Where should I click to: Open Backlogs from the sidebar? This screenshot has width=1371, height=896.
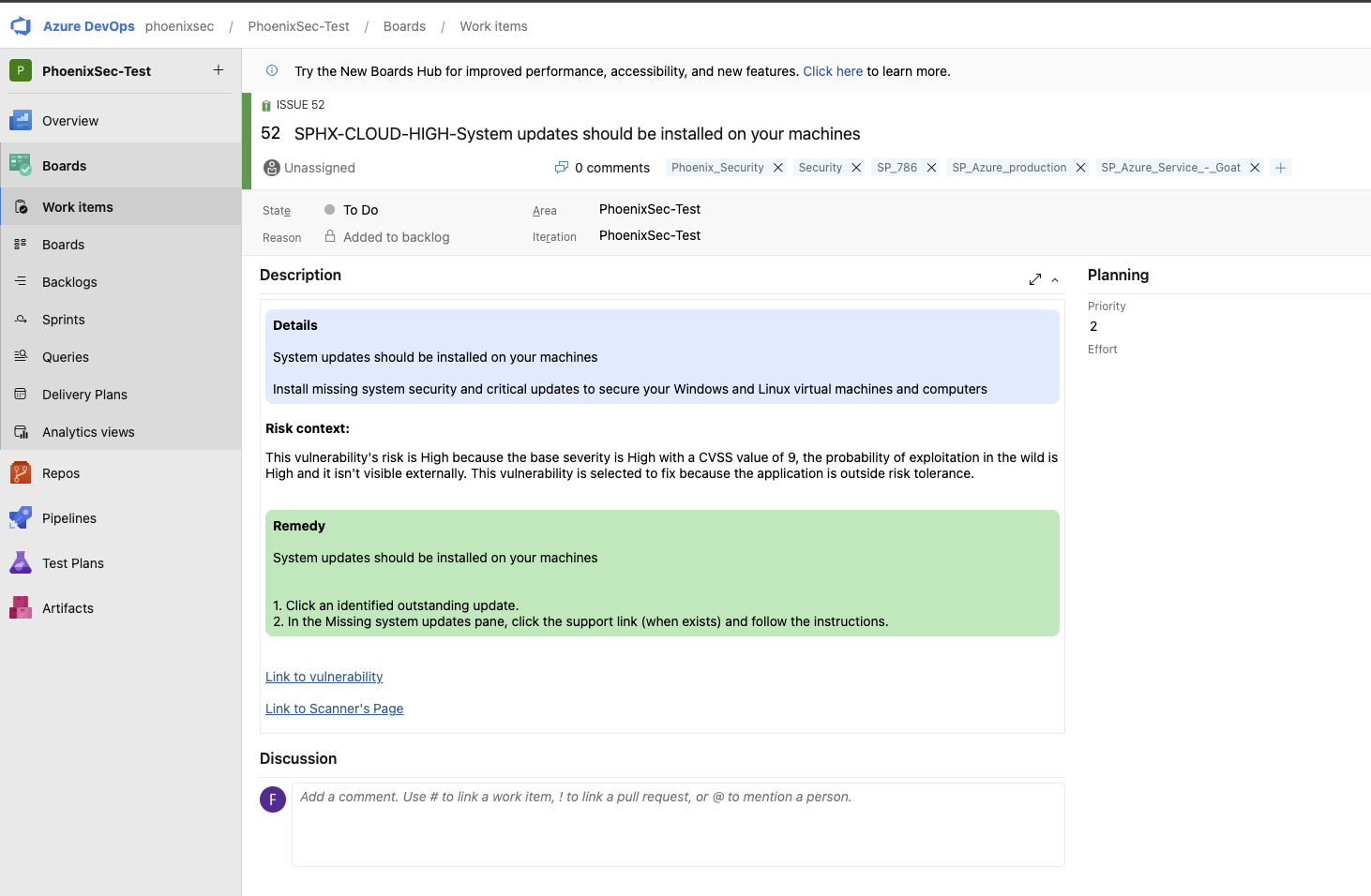click(120, 282)
